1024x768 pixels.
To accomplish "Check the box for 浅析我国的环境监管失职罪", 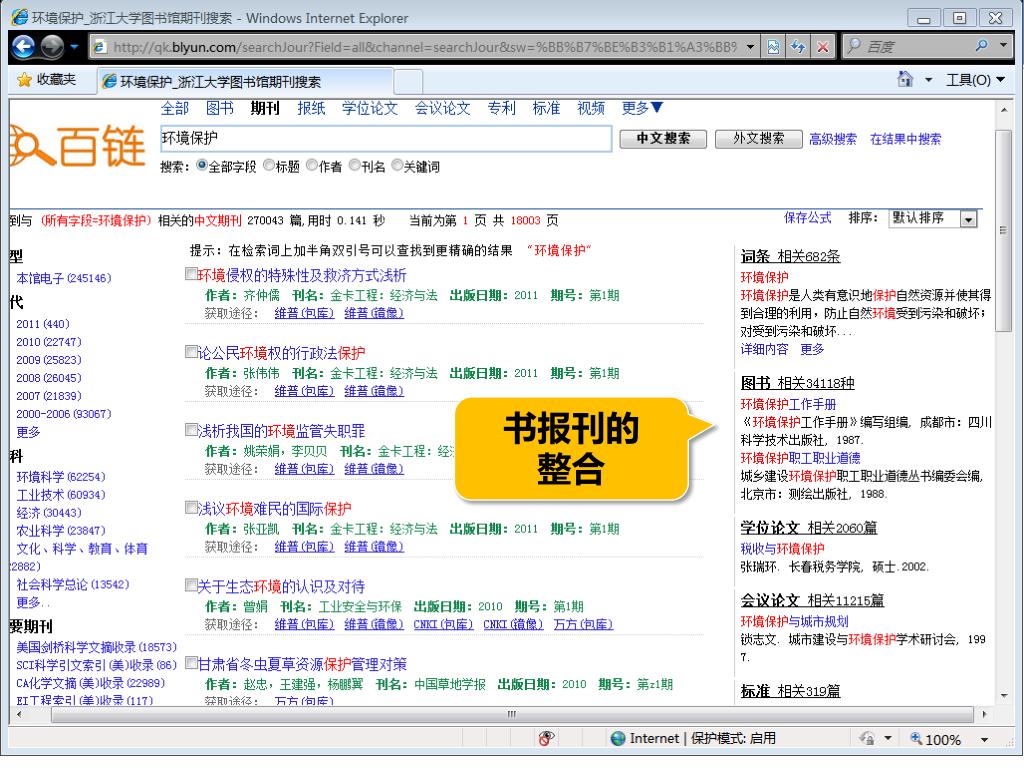I will [191, 430].
